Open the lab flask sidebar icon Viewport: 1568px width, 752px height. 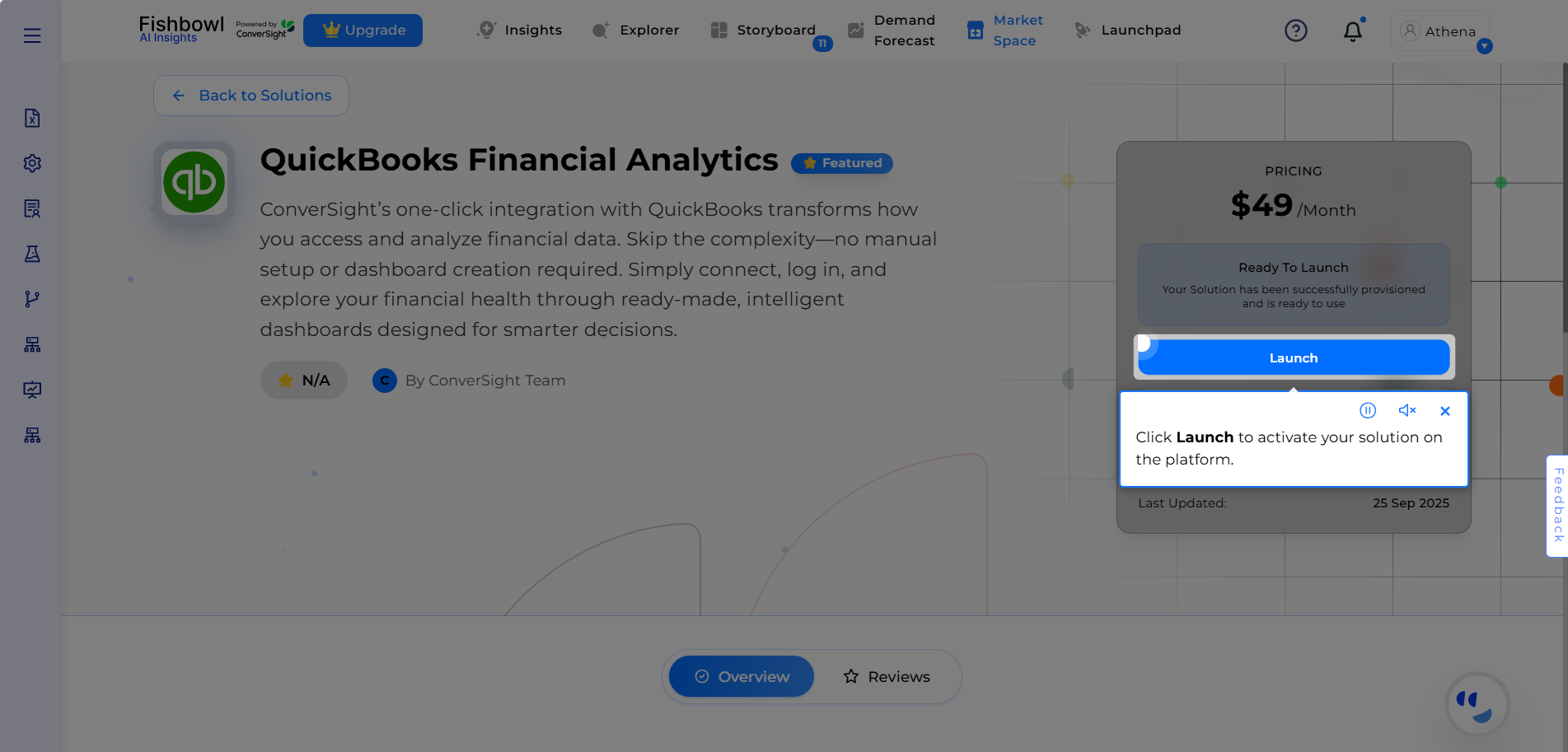click(x=32, y=254)
